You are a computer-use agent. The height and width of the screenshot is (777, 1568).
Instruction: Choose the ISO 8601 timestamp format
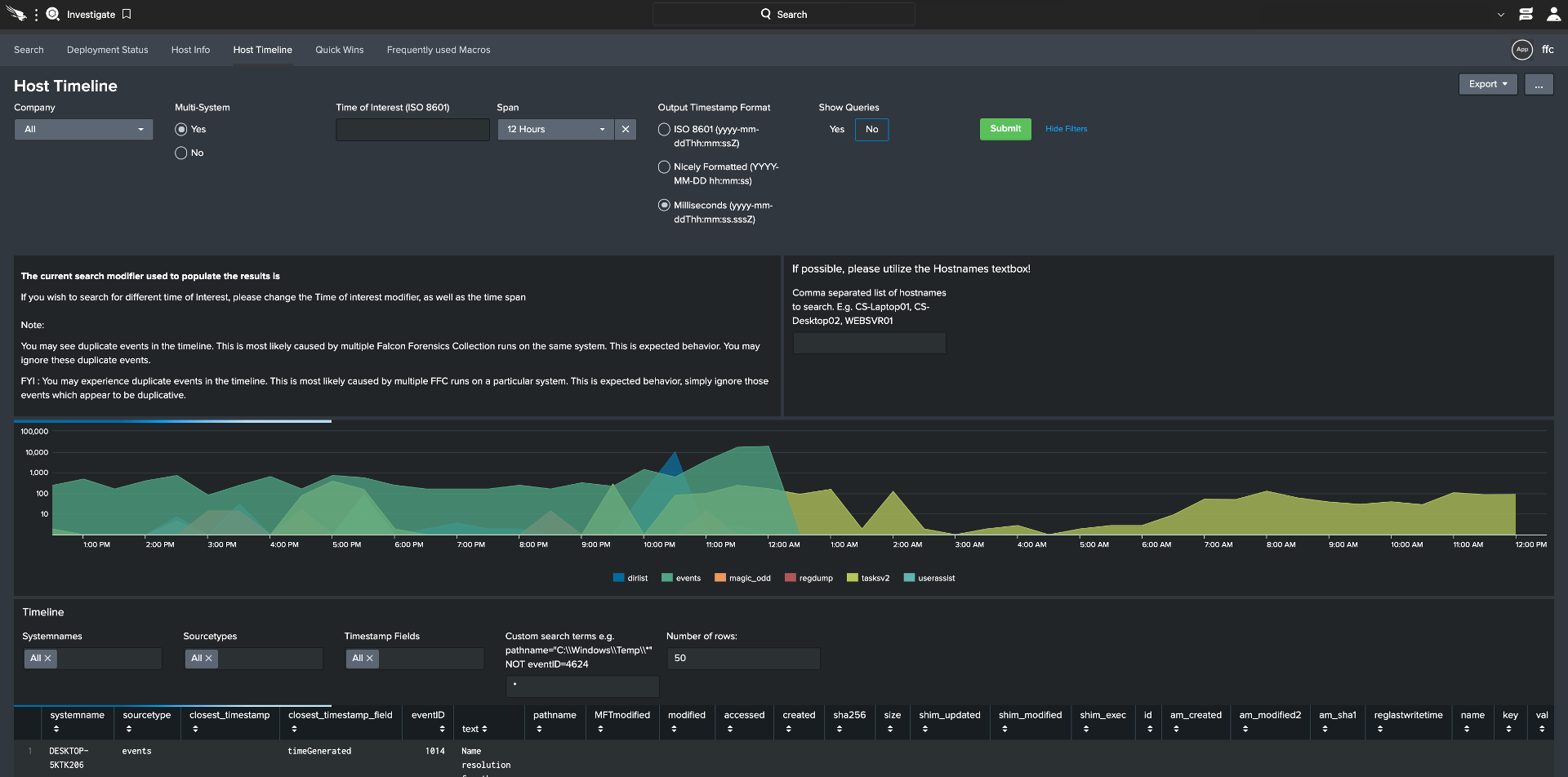click(x=664, y=129)
